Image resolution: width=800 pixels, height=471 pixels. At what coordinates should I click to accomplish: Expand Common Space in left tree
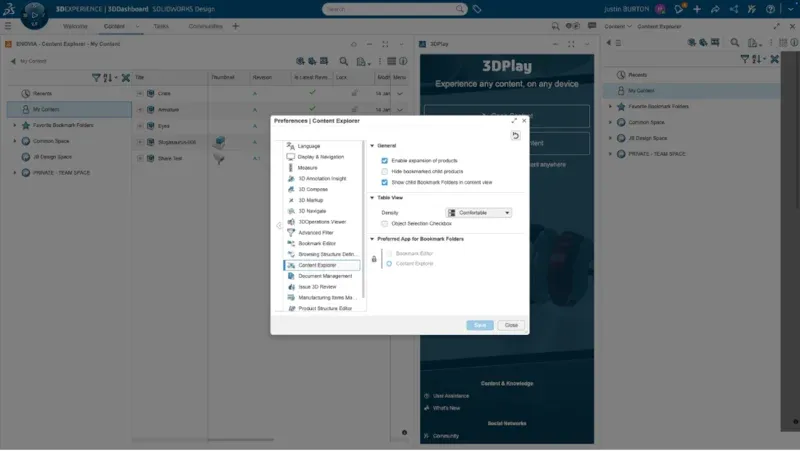(x=14, y=141)
